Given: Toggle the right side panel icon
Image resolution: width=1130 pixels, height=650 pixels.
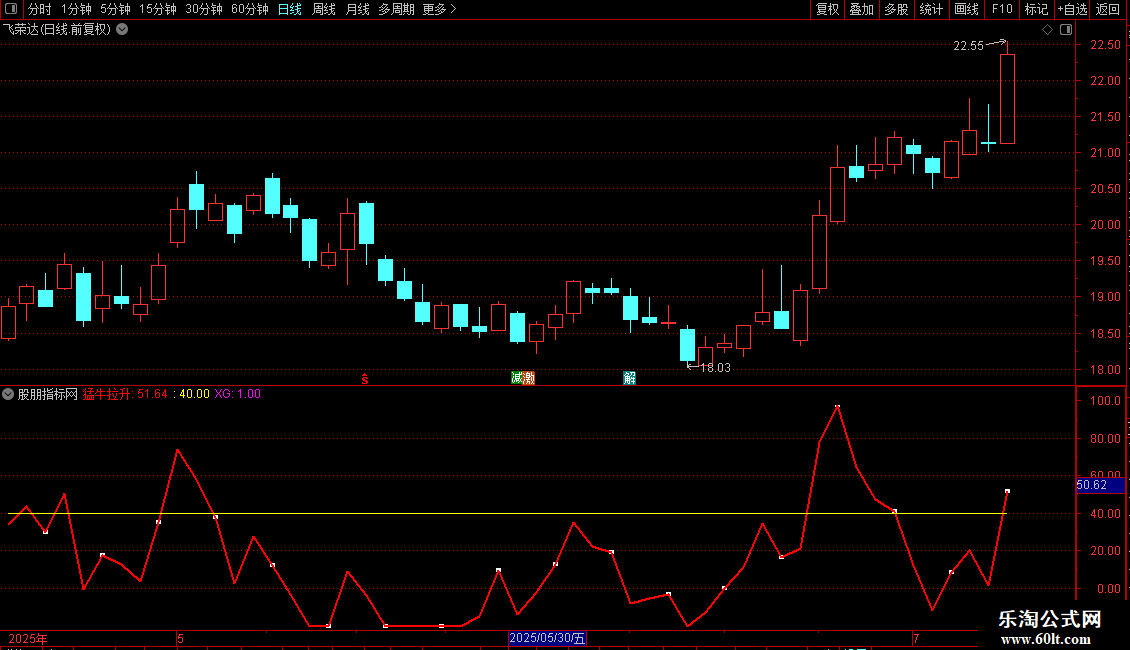Looking at the screenshot, I should point(1066,30).
